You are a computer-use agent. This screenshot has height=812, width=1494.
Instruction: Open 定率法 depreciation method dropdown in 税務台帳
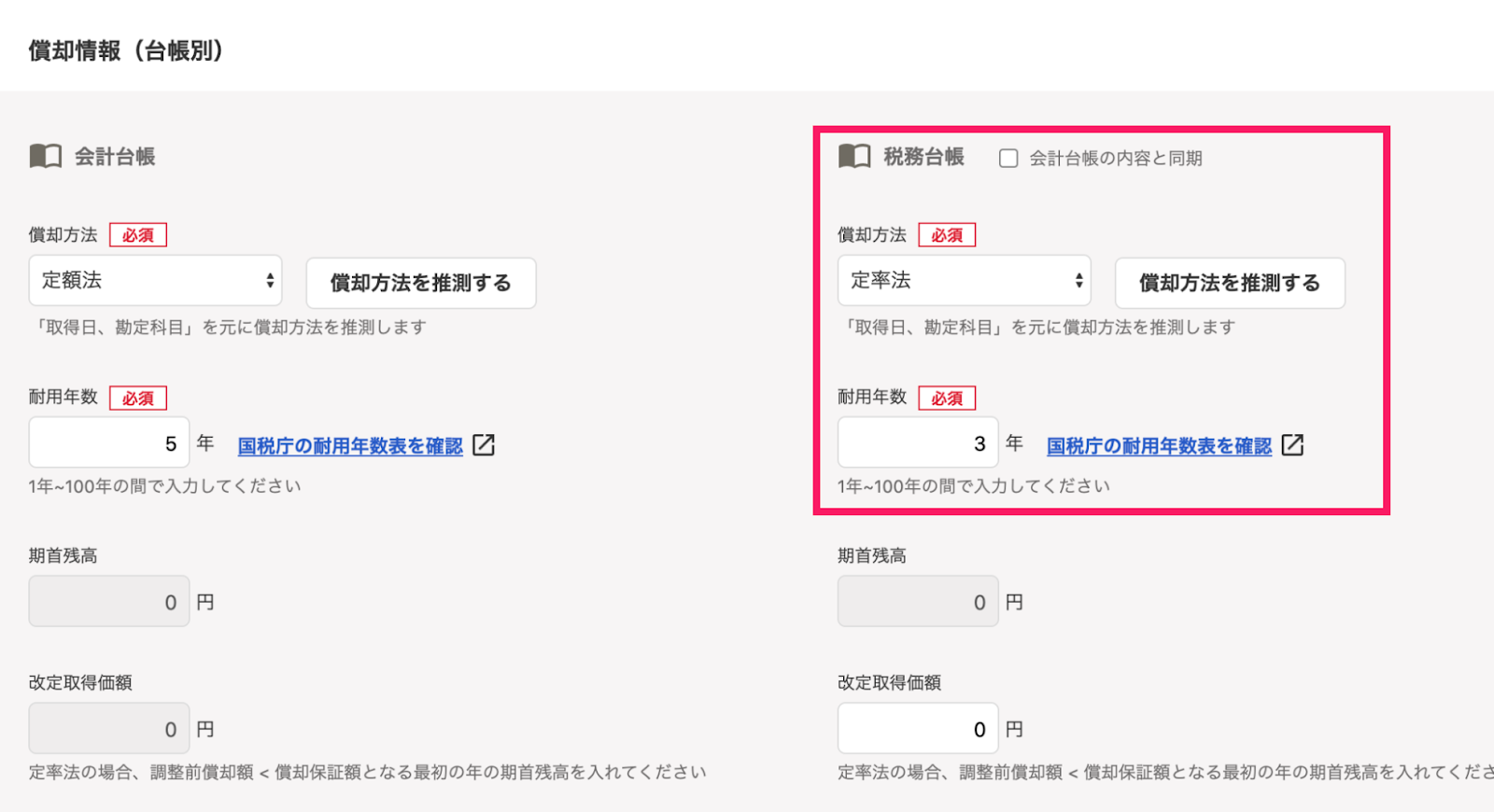tap(964, 280)
